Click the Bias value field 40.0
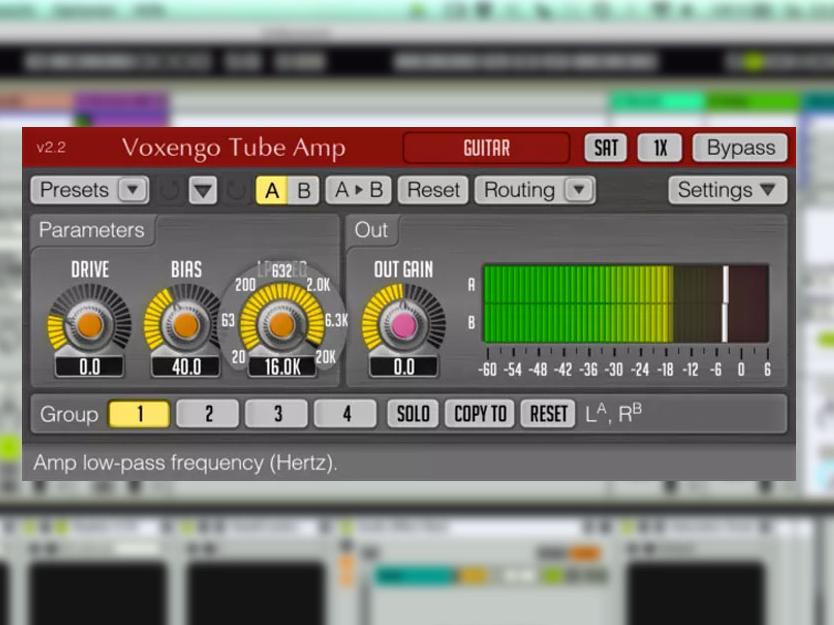This screenshot has width=834, height=625. tap(186, 367)
